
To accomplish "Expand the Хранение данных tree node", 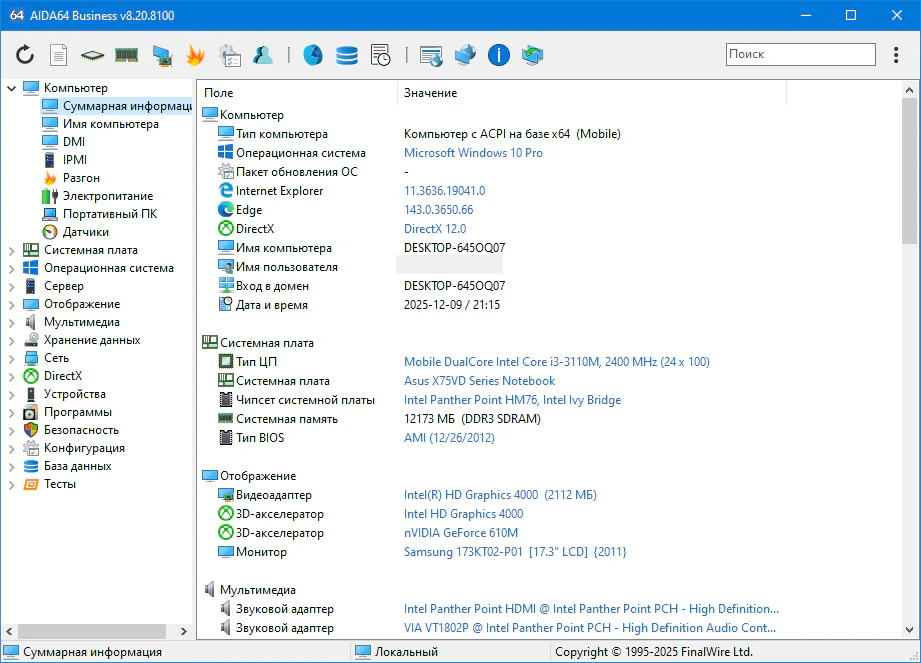I will 12,340.
